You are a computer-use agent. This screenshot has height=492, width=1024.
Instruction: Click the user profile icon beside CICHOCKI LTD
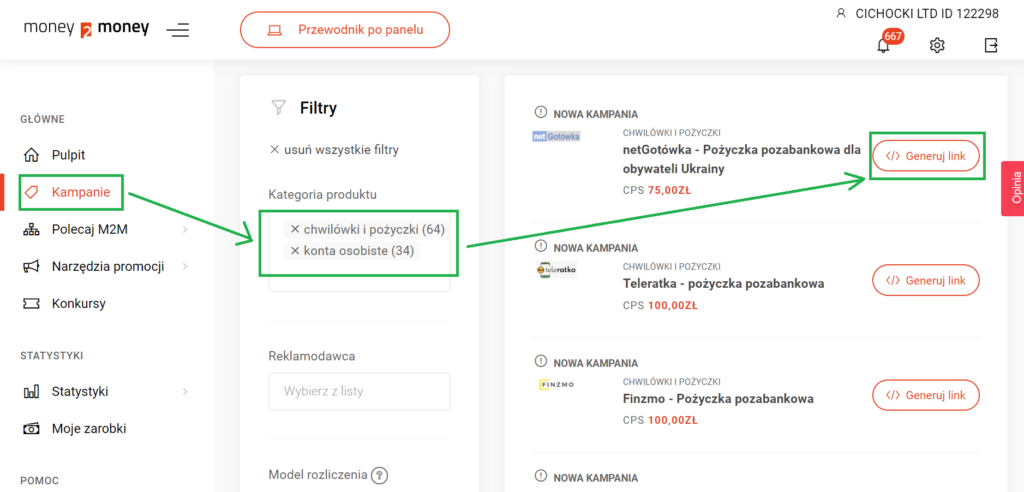pos(841,13)
